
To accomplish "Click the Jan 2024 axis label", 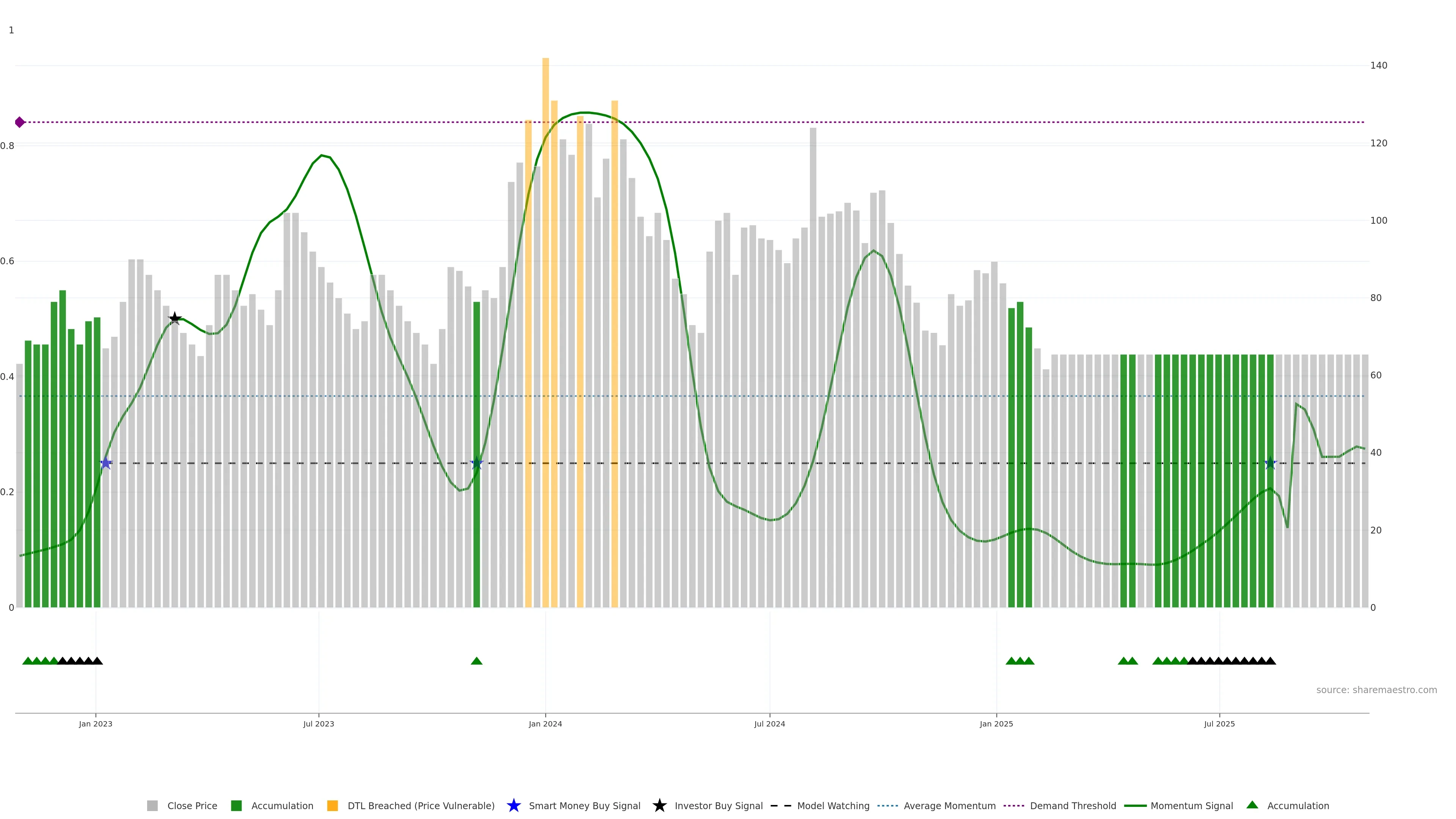I will 545,723.
